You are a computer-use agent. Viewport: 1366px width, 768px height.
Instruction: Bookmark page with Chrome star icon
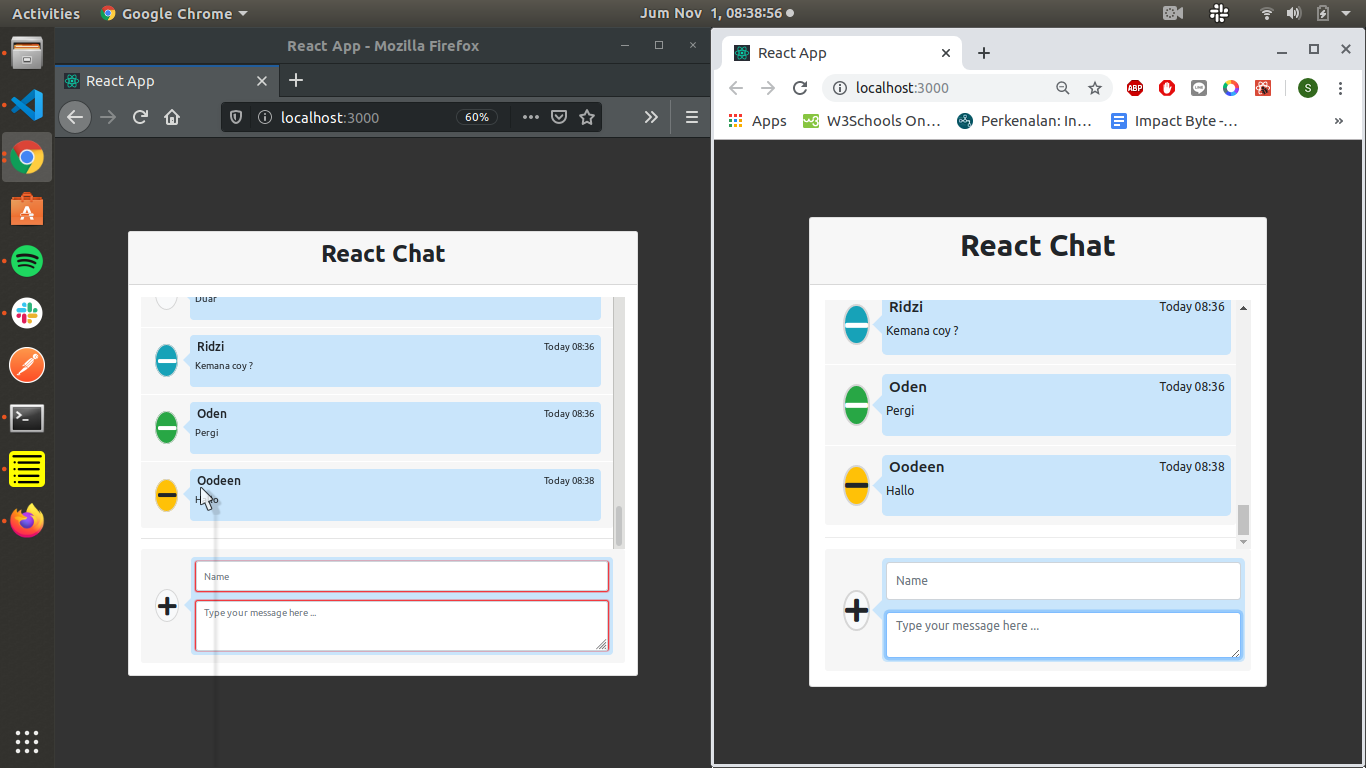(1095, 88)
